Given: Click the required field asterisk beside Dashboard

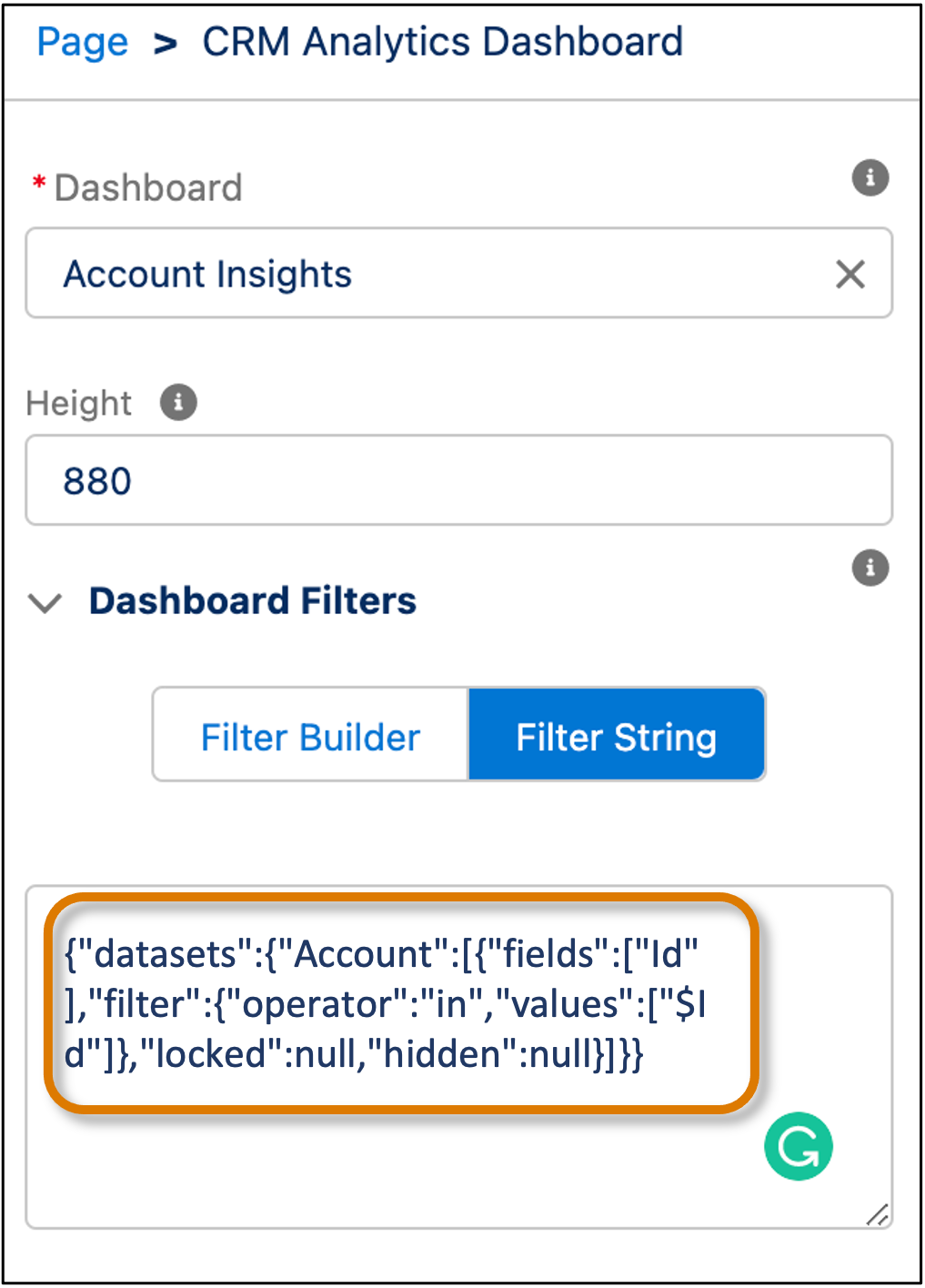Looking at the screenshot, I should (x=37, y=183).
